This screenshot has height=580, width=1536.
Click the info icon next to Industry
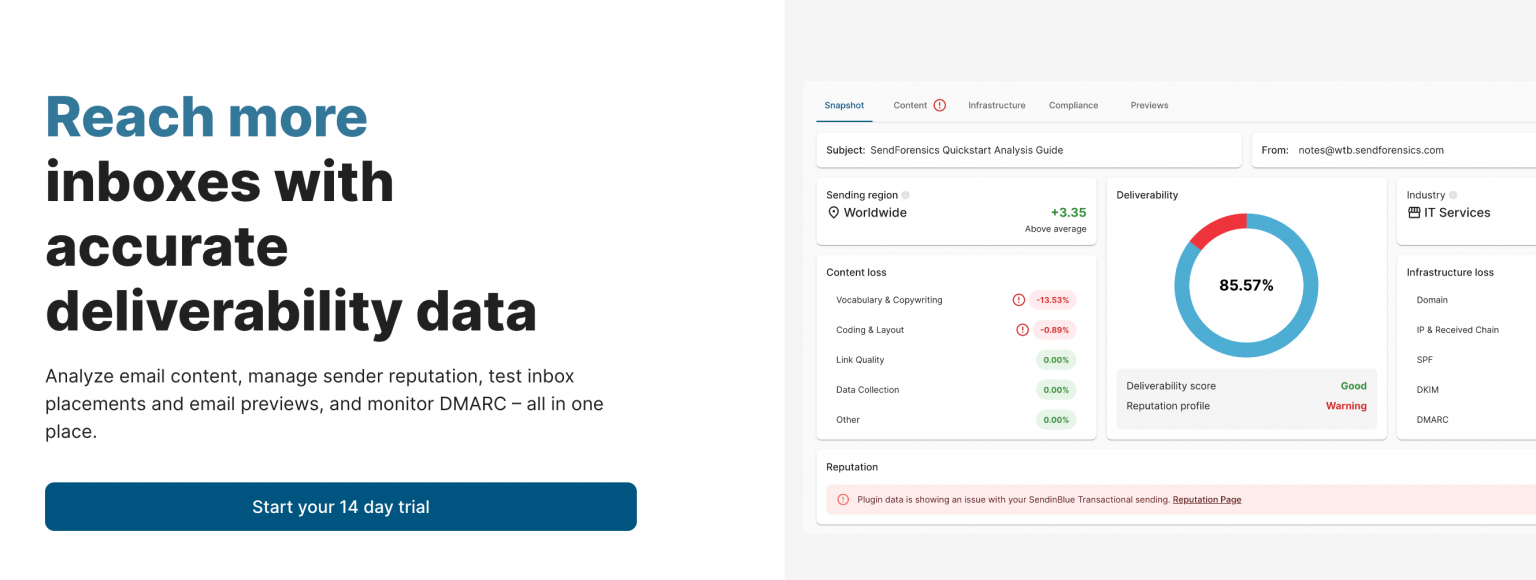click(x=1451, y=194)
